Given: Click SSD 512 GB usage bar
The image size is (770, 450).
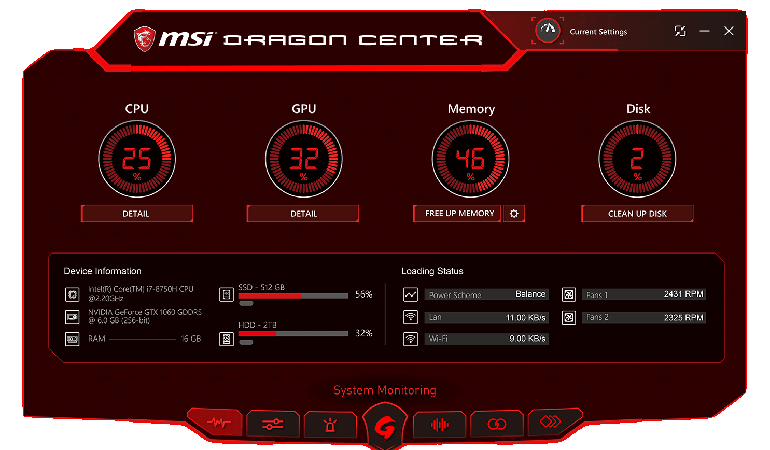Looking at the screenshot, I should (x=293, y=296).
